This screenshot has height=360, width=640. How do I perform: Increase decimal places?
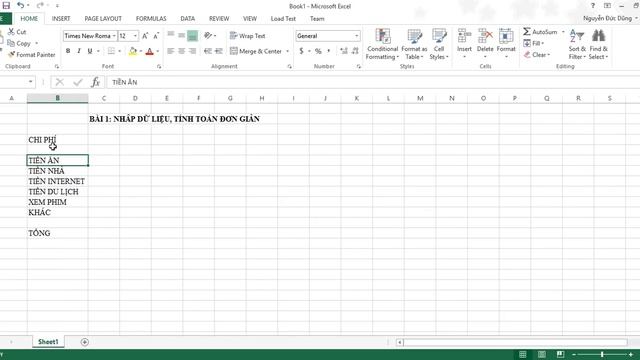(344, 51)
